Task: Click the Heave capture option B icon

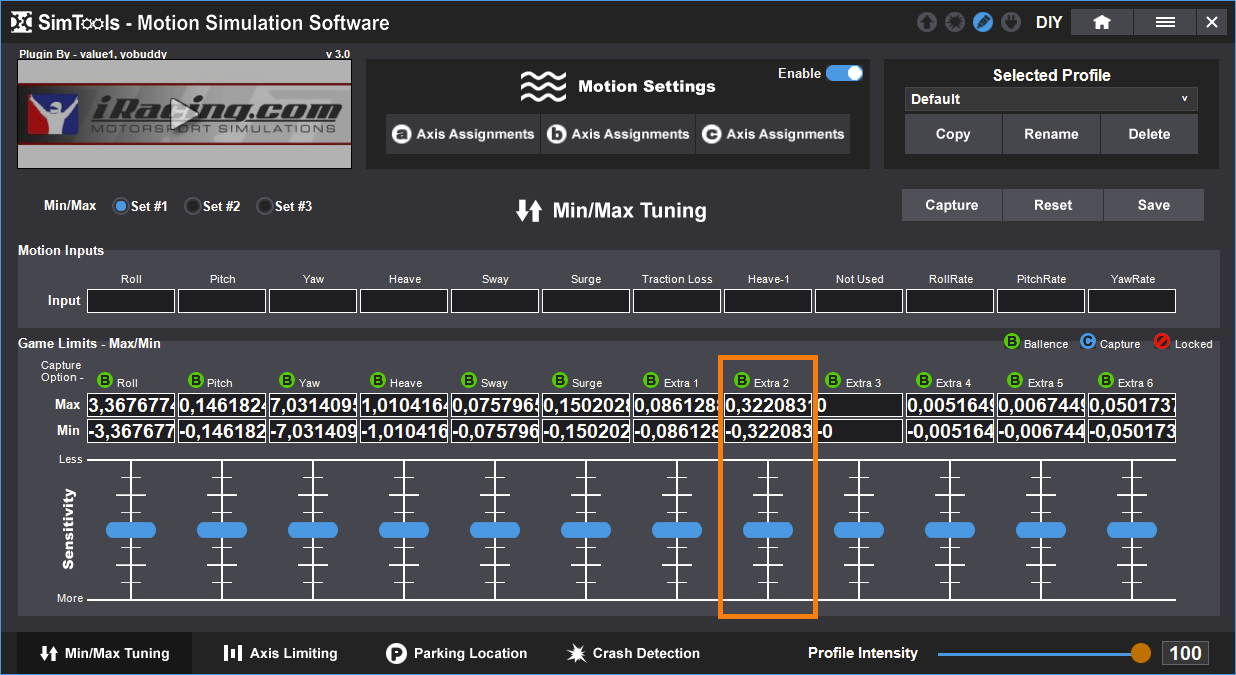Action: [378, 381]
